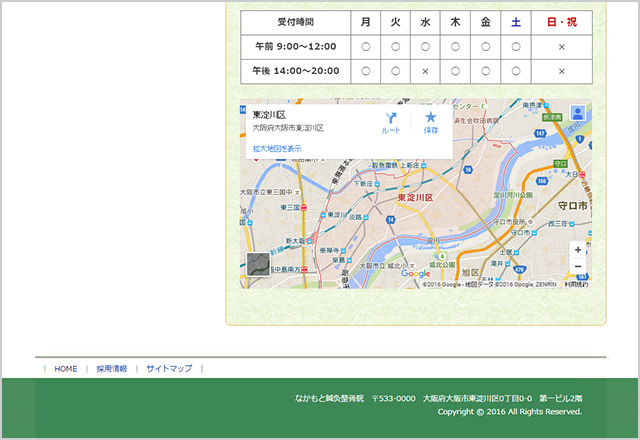
Task: Click the 淀川河川公園 label on map
Action: point(513,195)
